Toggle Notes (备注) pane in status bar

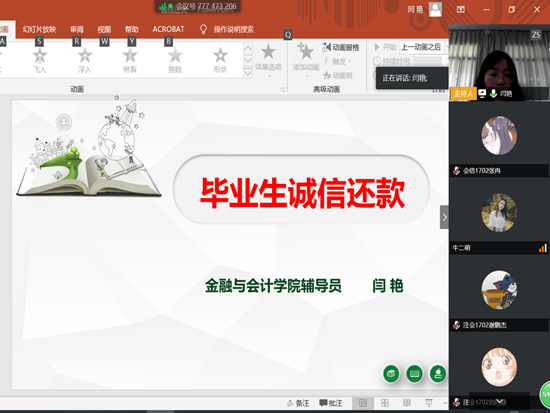pos(298,403)
